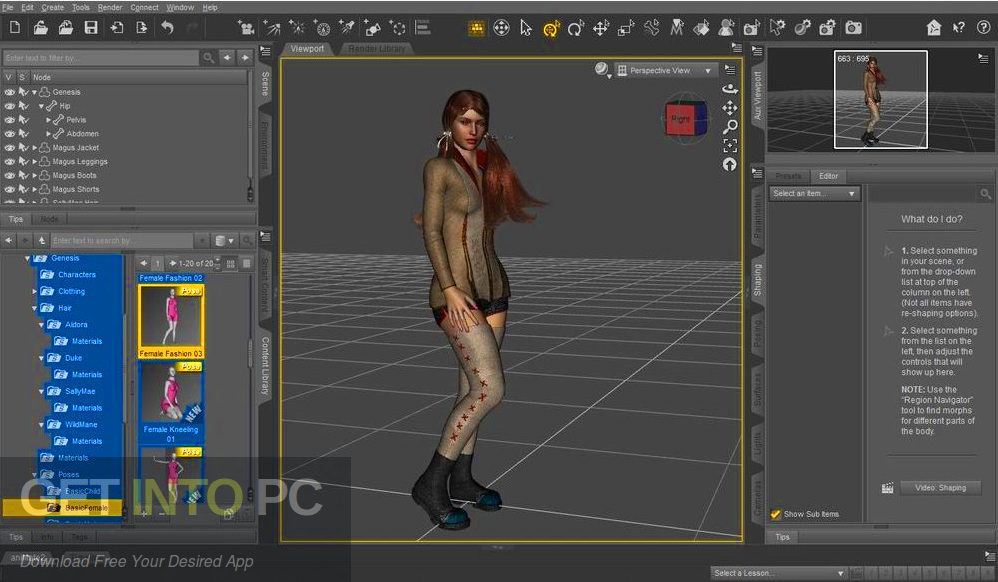Switch to the Editor tab
Viewport: 998px width, 582px height.
click(x=828, y=176)
